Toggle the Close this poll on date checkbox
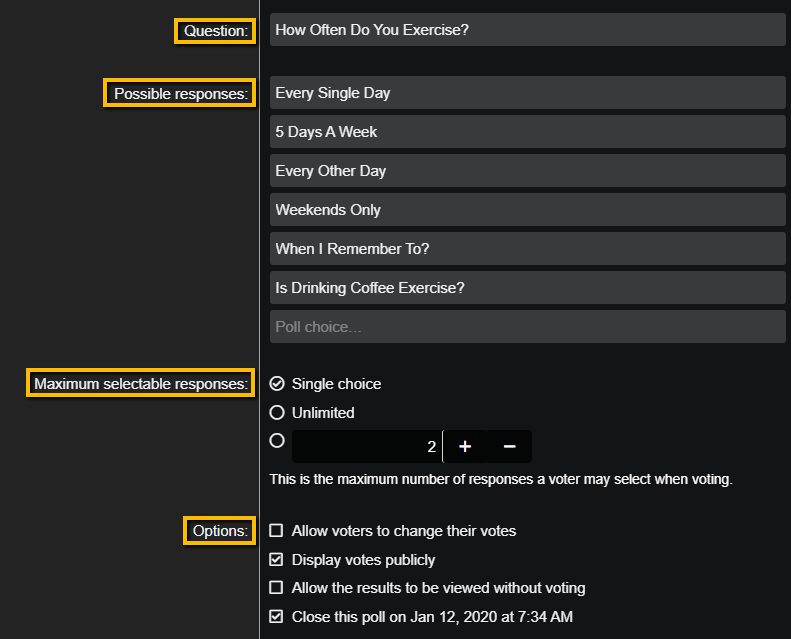The image size is (791, 639). click(277, 617)
